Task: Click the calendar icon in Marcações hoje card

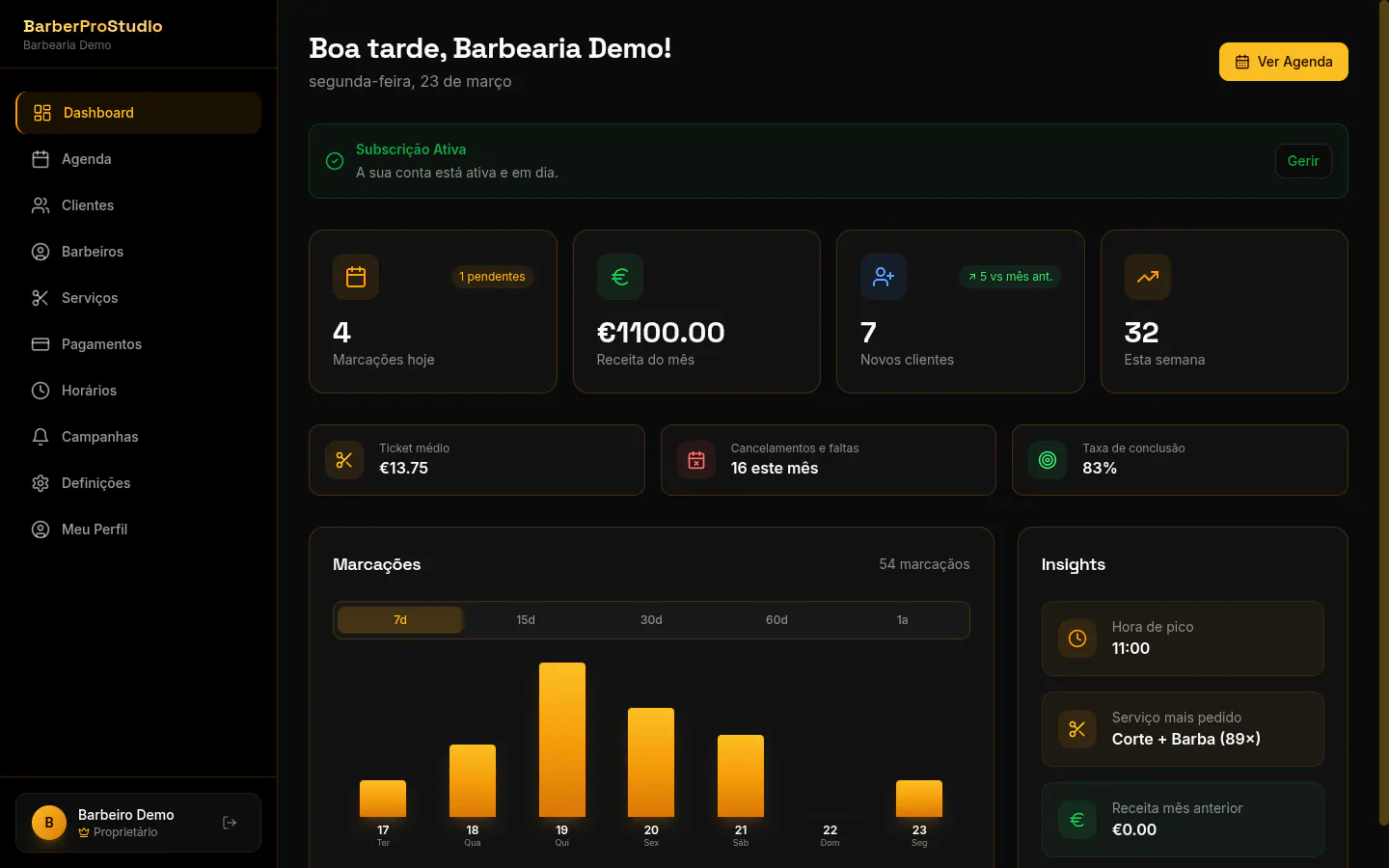Action: point(356,277)
